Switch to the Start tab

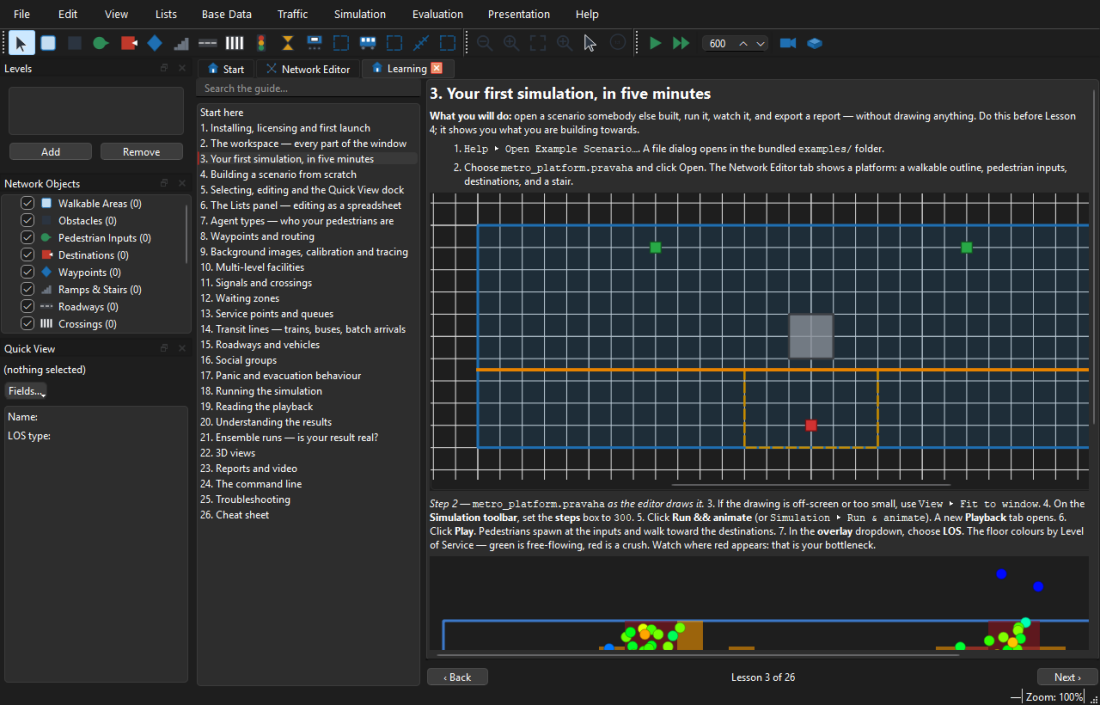227,69
